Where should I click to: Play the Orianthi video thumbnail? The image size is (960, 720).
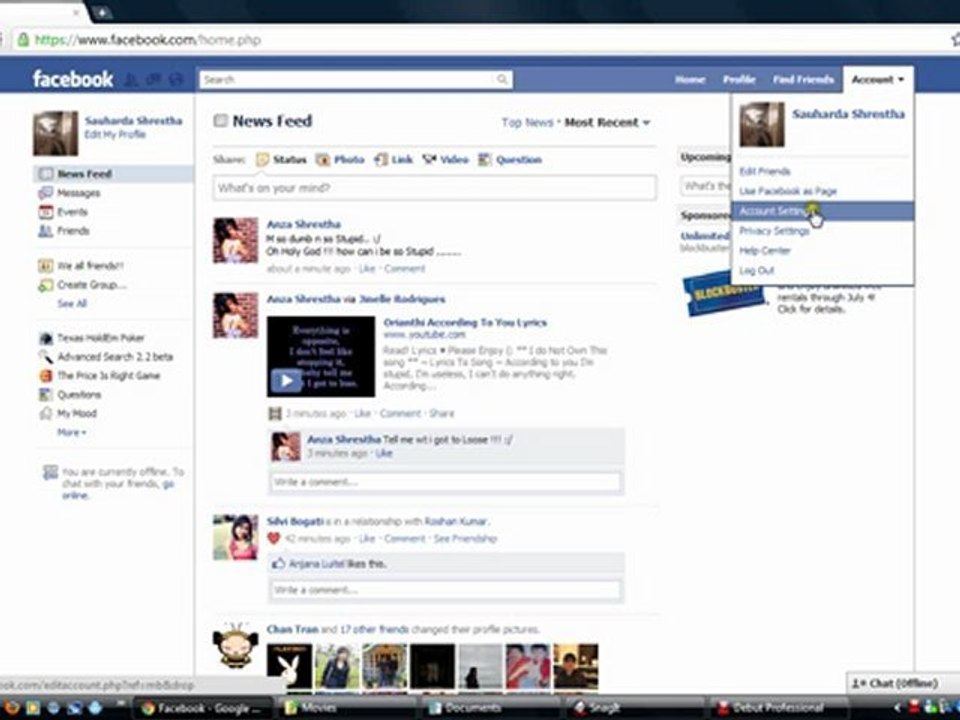click(321, 356)
